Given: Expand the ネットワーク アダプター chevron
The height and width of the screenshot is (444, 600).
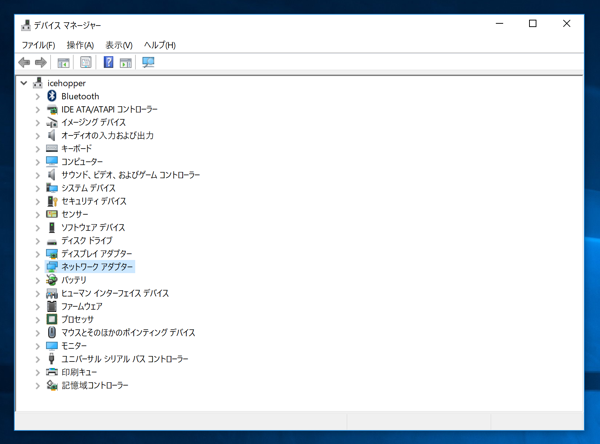Looking at the screenshot, I should [38, 267].
